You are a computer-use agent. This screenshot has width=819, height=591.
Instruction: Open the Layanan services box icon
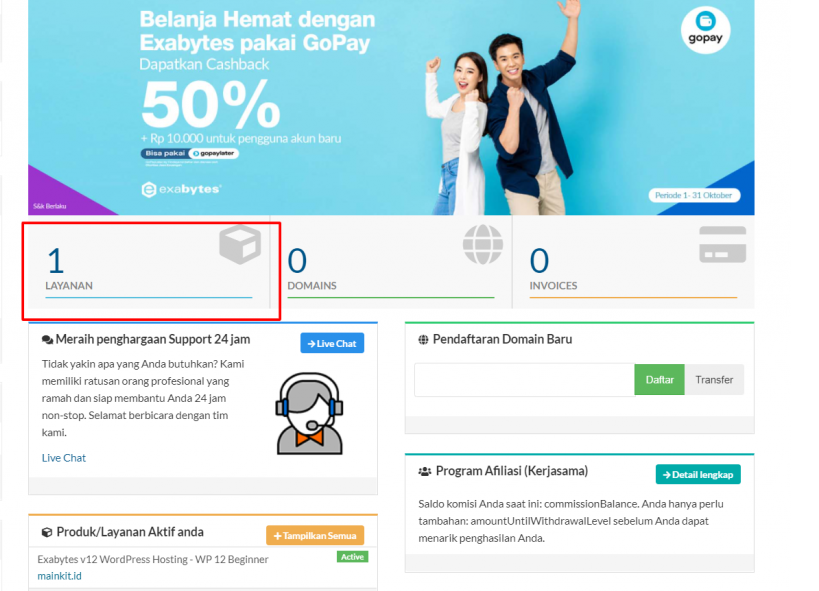point(240,244)
